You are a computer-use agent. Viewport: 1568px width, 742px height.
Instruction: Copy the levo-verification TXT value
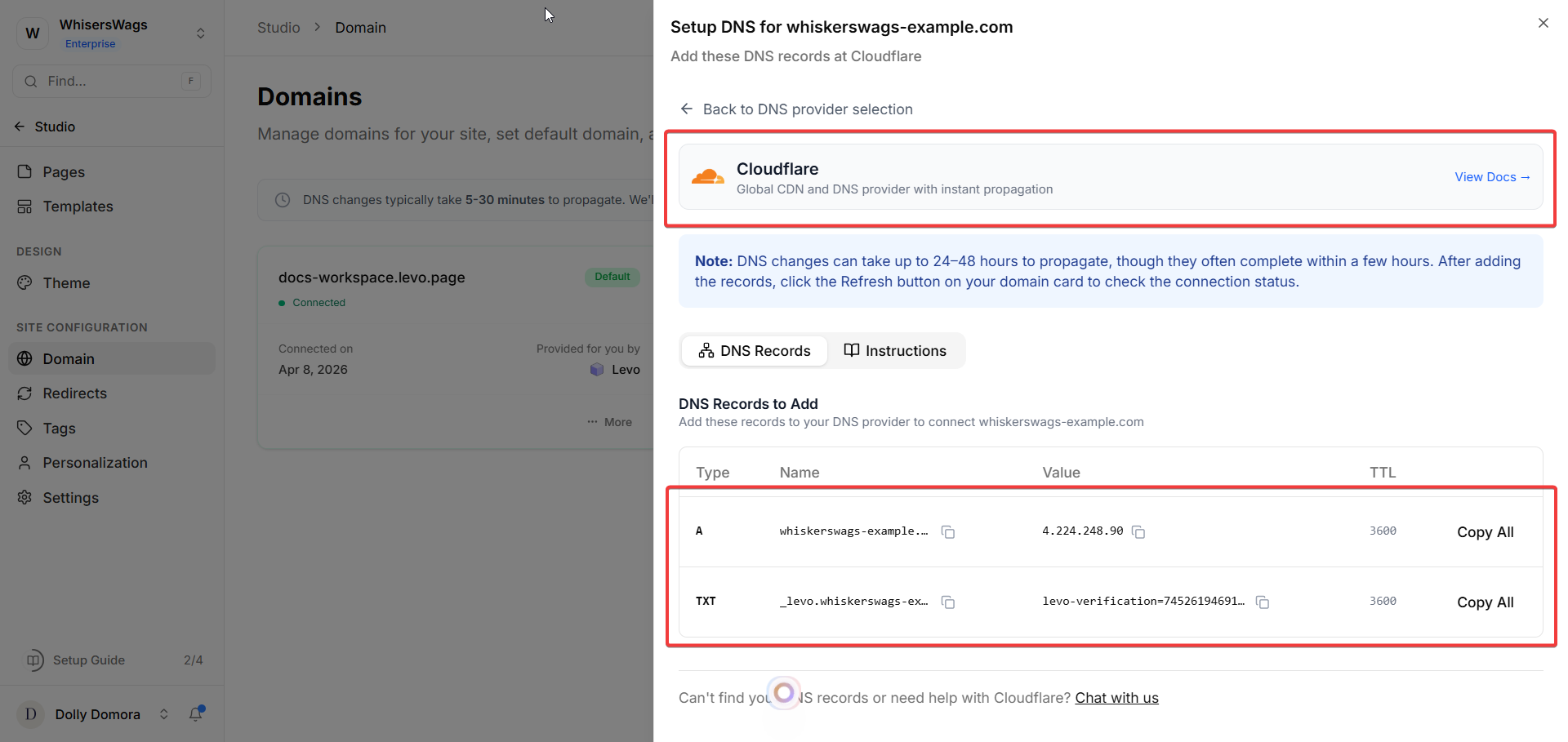[x=1263, y=602]
